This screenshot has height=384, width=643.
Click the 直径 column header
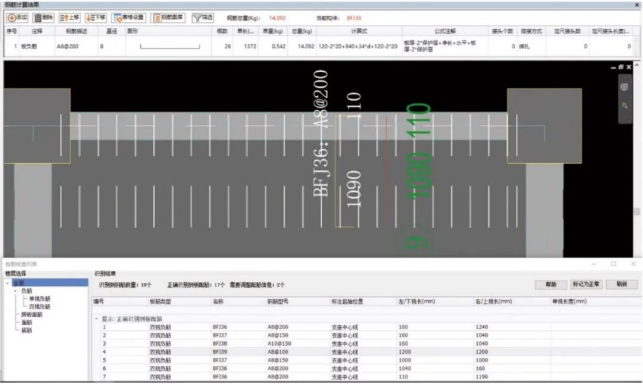(x=112, y=31)
